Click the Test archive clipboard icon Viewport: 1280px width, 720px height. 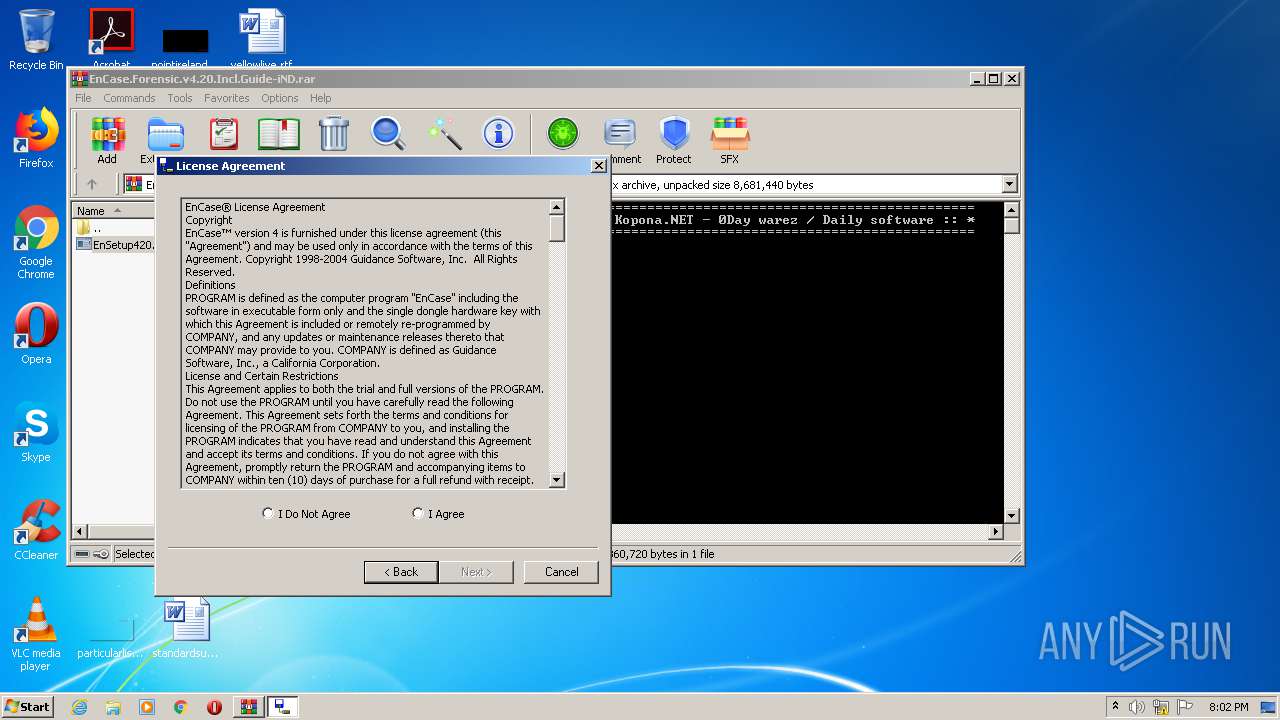click(223, 134)
